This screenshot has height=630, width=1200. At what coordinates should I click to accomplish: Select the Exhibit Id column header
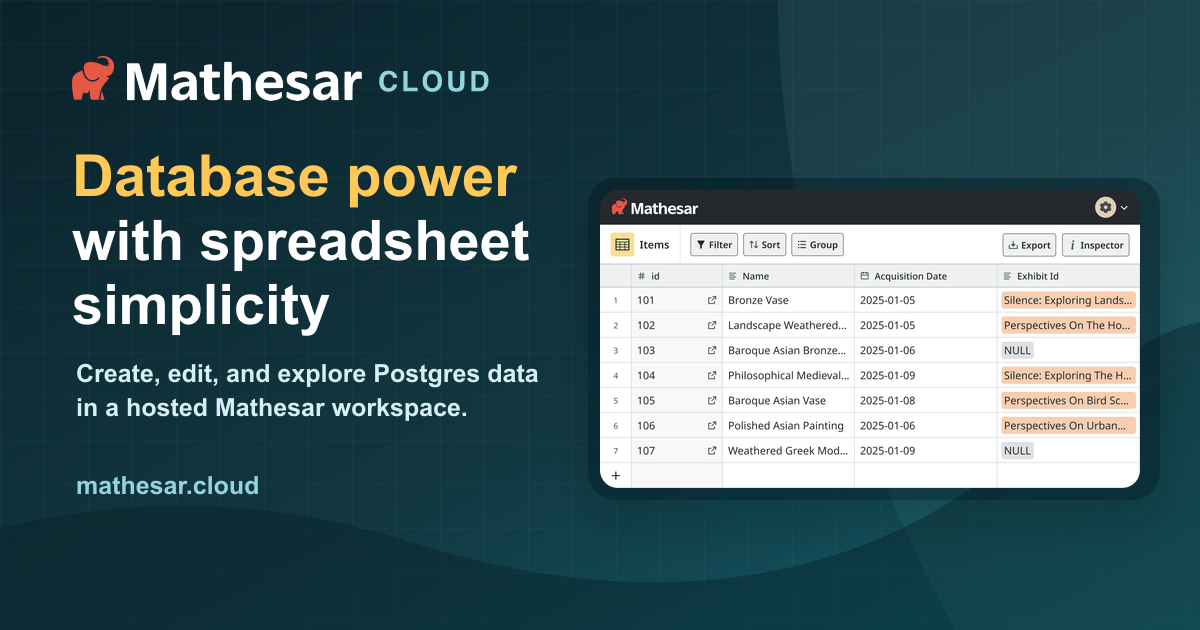pos(1068,276)
